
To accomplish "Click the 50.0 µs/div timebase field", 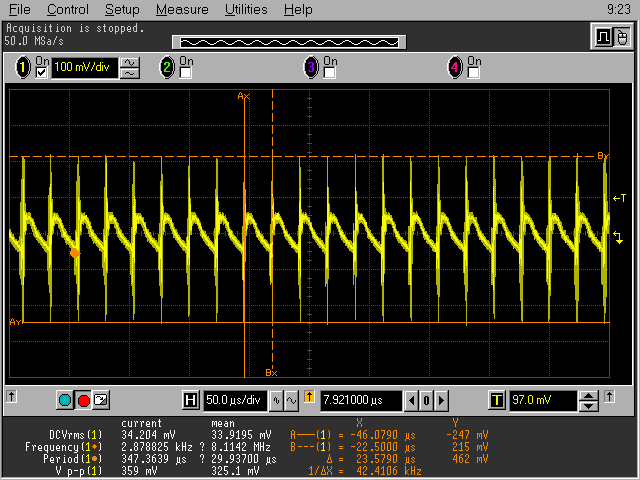I will pyautogui.click(x=235, y=400).
